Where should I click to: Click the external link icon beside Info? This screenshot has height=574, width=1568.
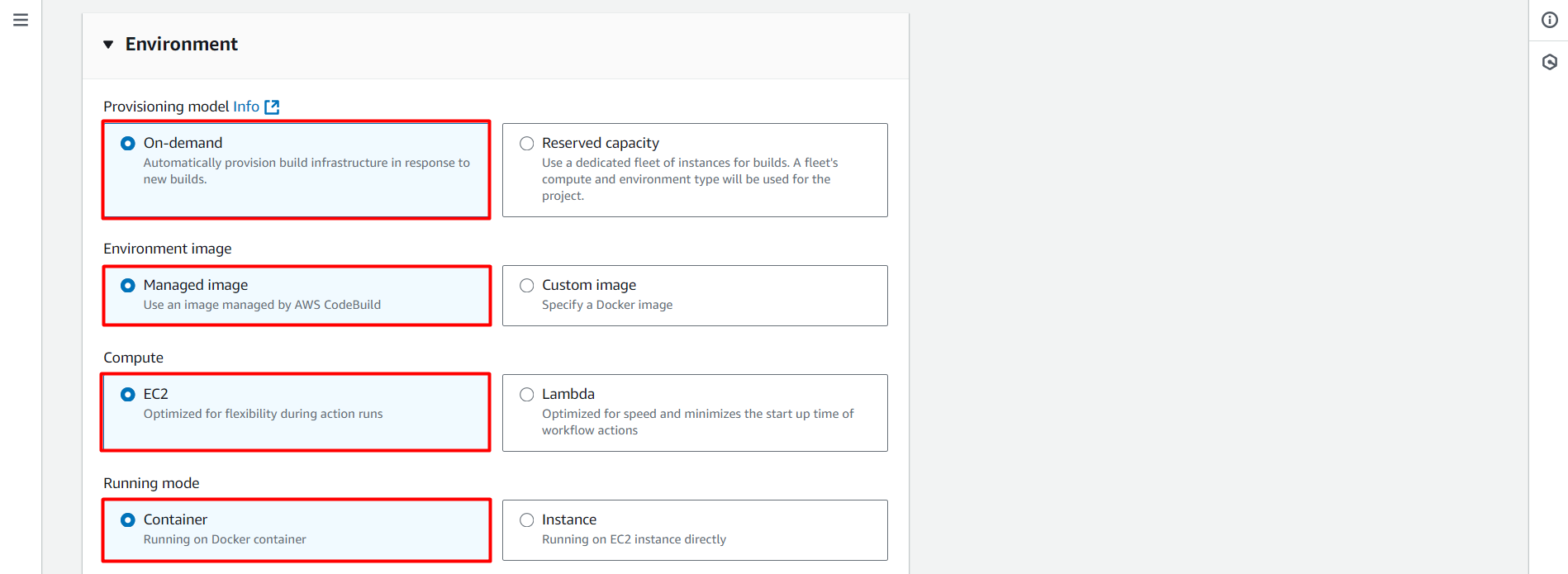pyautogui.click(x=273, y=107)
